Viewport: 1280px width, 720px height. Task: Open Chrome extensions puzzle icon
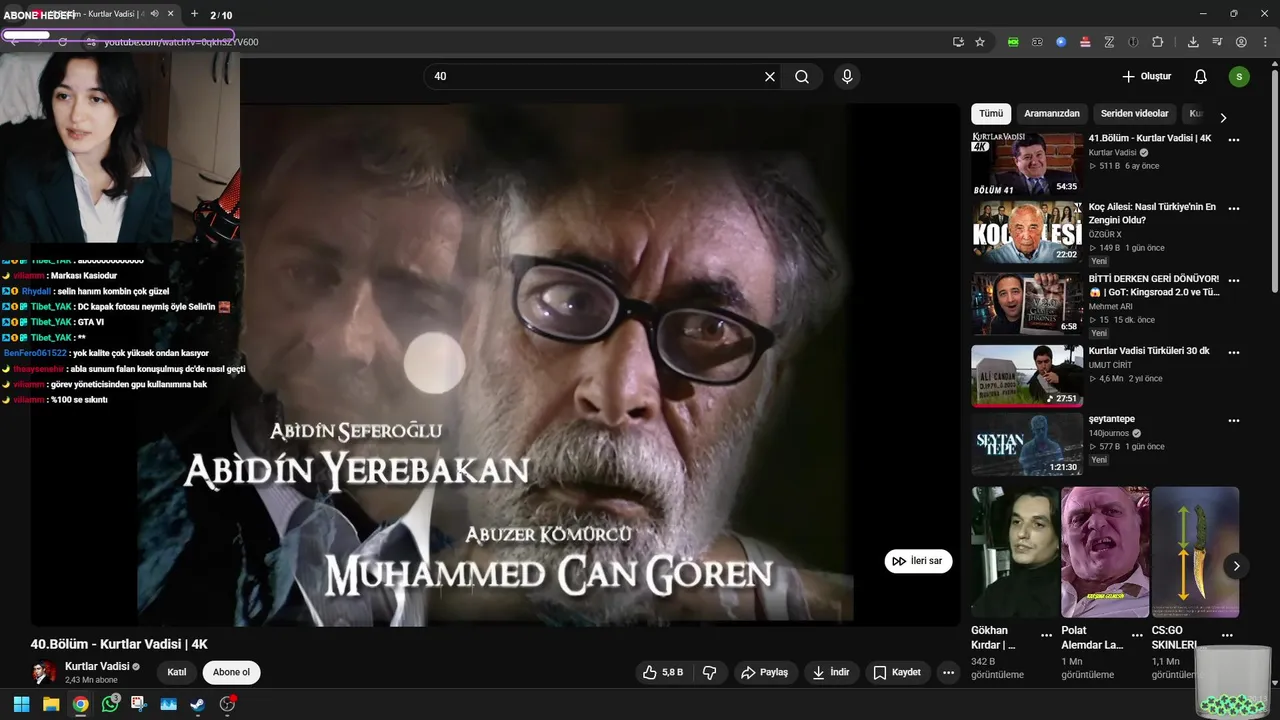(x=1158, y=42)
